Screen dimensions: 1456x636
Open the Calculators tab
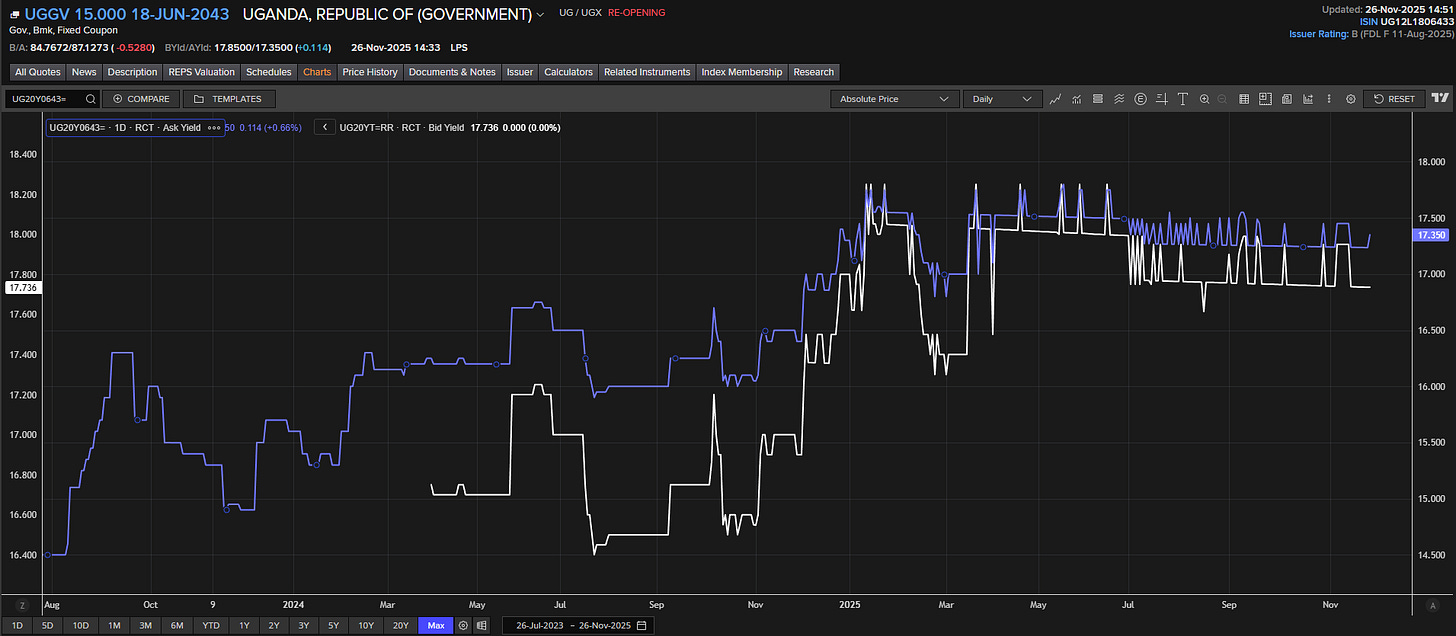(x=569, y=72)
